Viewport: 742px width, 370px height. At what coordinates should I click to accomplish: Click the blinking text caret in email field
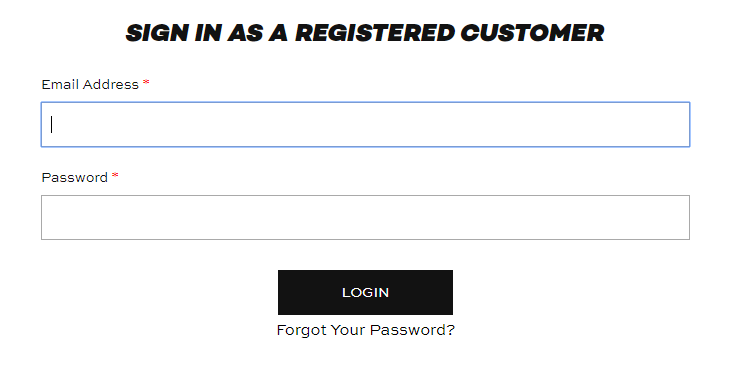click(52, 124)
